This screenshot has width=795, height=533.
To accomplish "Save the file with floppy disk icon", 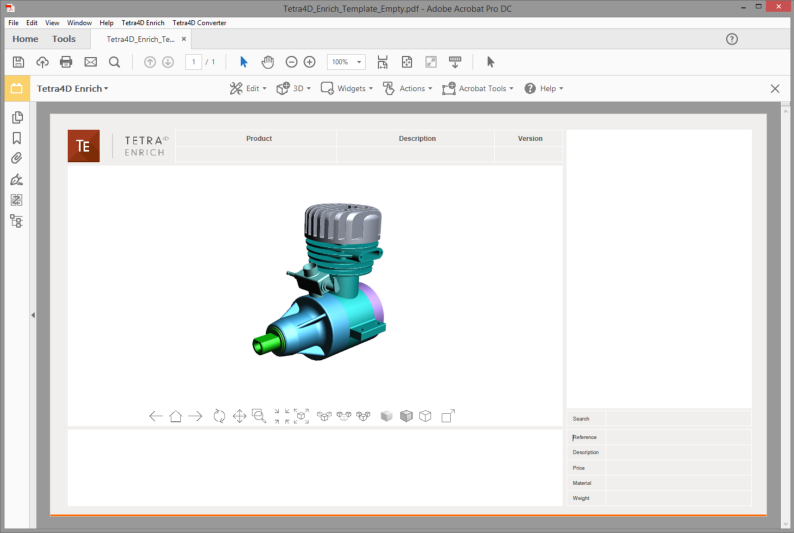I will click(x=18, y=62).
